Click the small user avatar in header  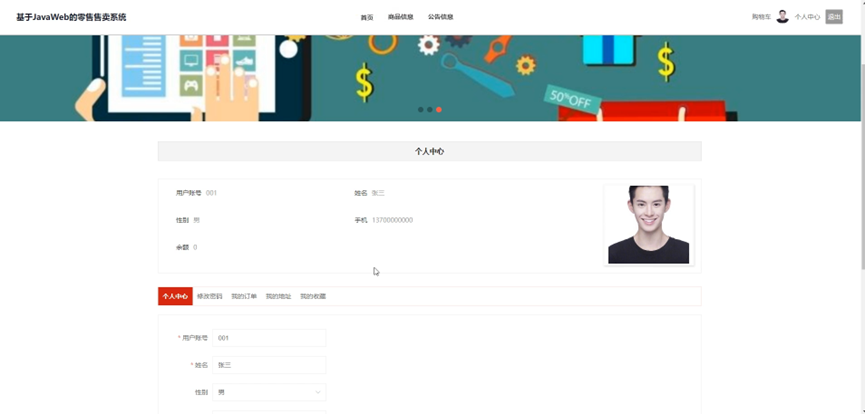point(782,17)
